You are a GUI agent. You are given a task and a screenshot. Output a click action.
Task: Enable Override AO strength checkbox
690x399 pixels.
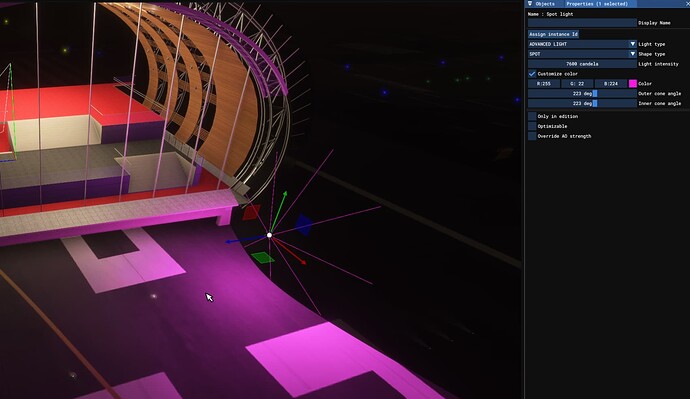(532, 136)
